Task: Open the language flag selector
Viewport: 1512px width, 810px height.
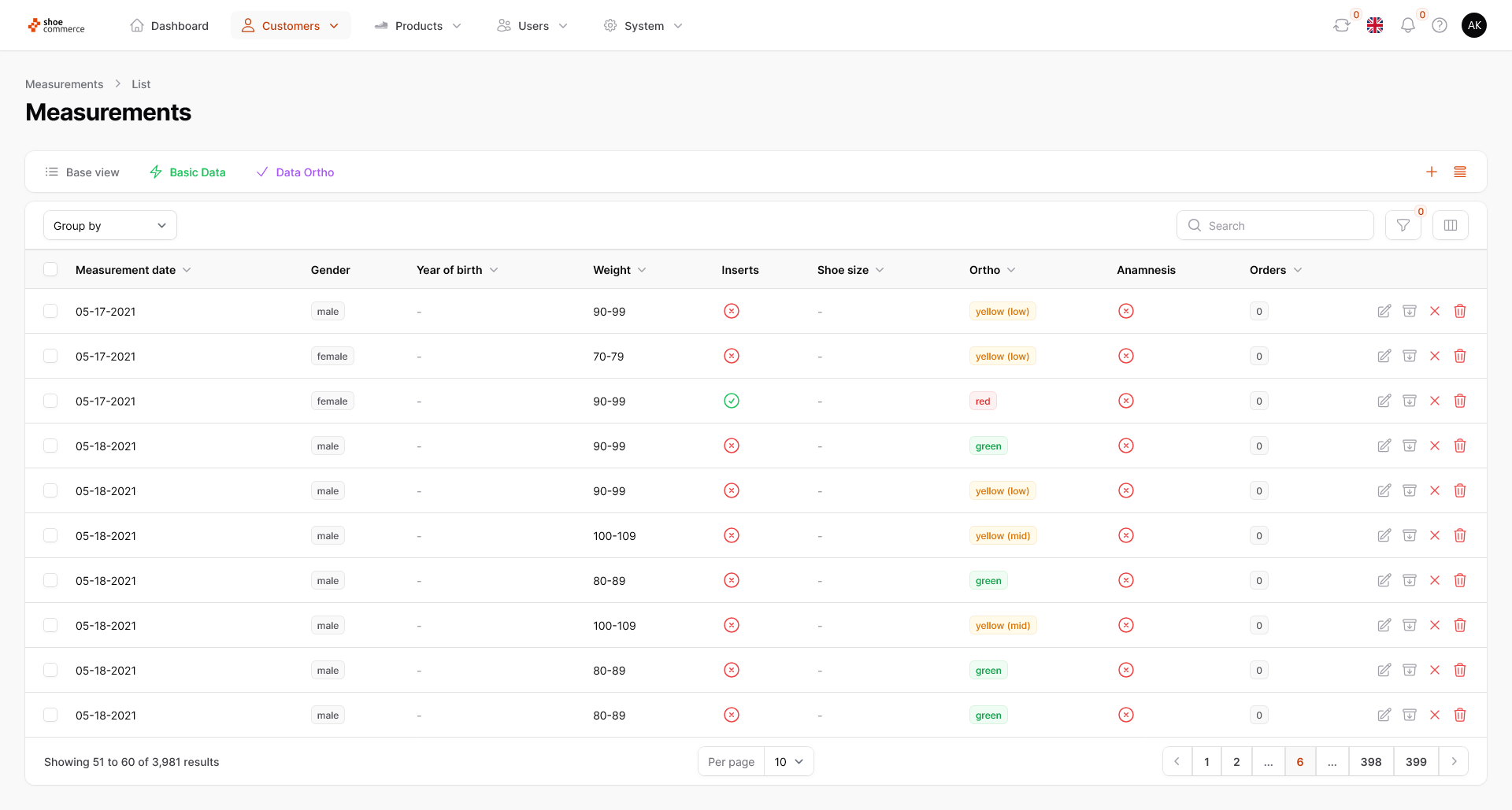Action: pos(1375,26)
